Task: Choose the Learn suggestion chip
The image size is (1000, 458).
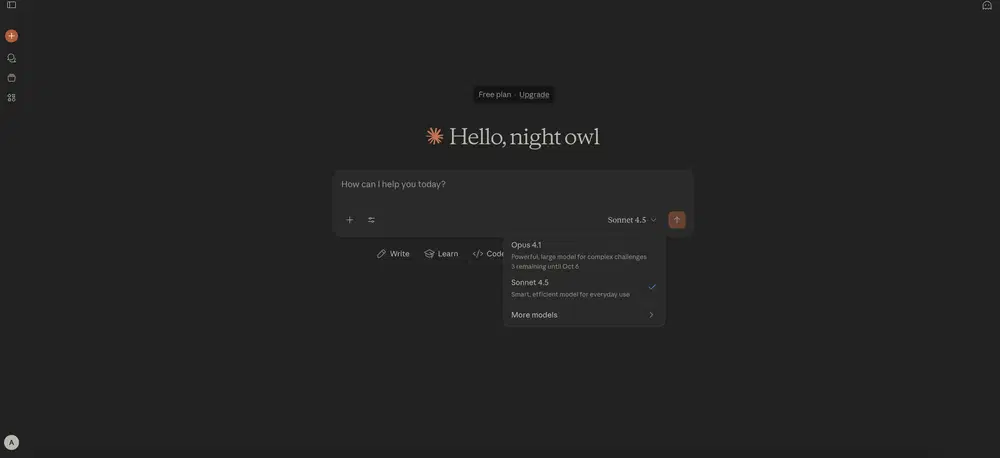Action: (x=441, y=254)
